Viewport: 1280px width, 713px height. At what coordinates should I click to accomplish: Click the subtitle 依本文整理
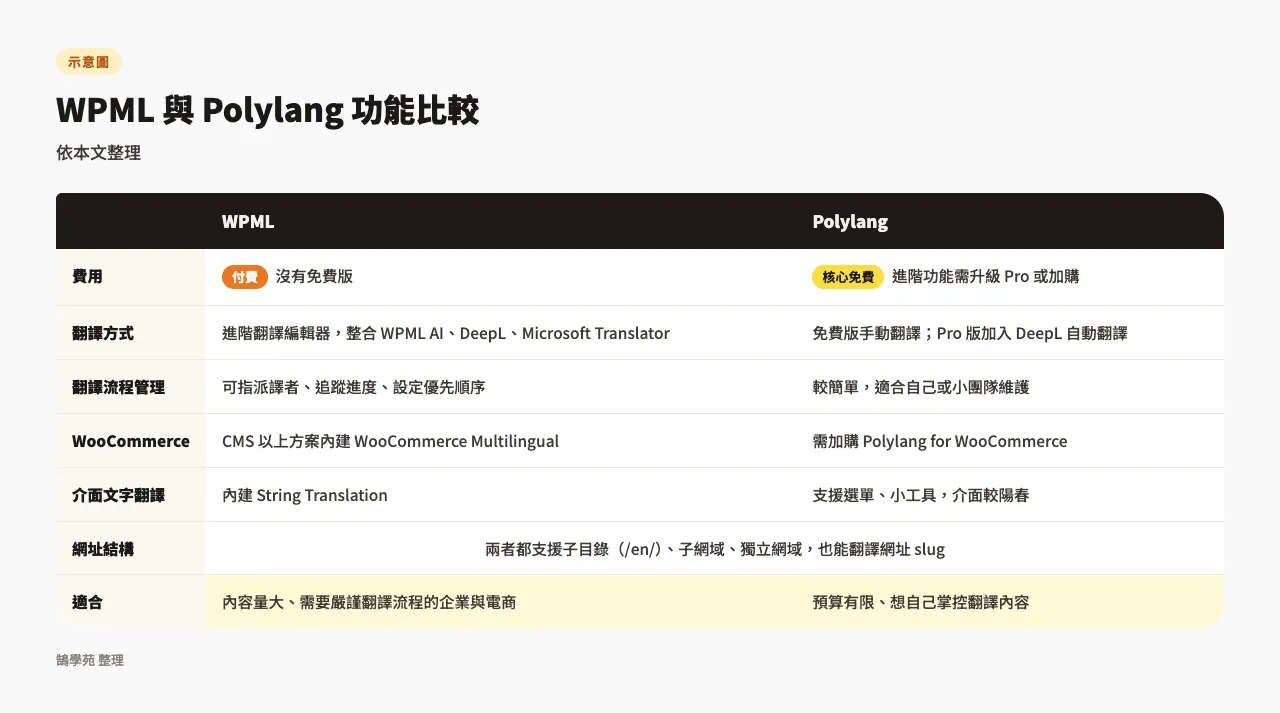[x=99, y=153]
